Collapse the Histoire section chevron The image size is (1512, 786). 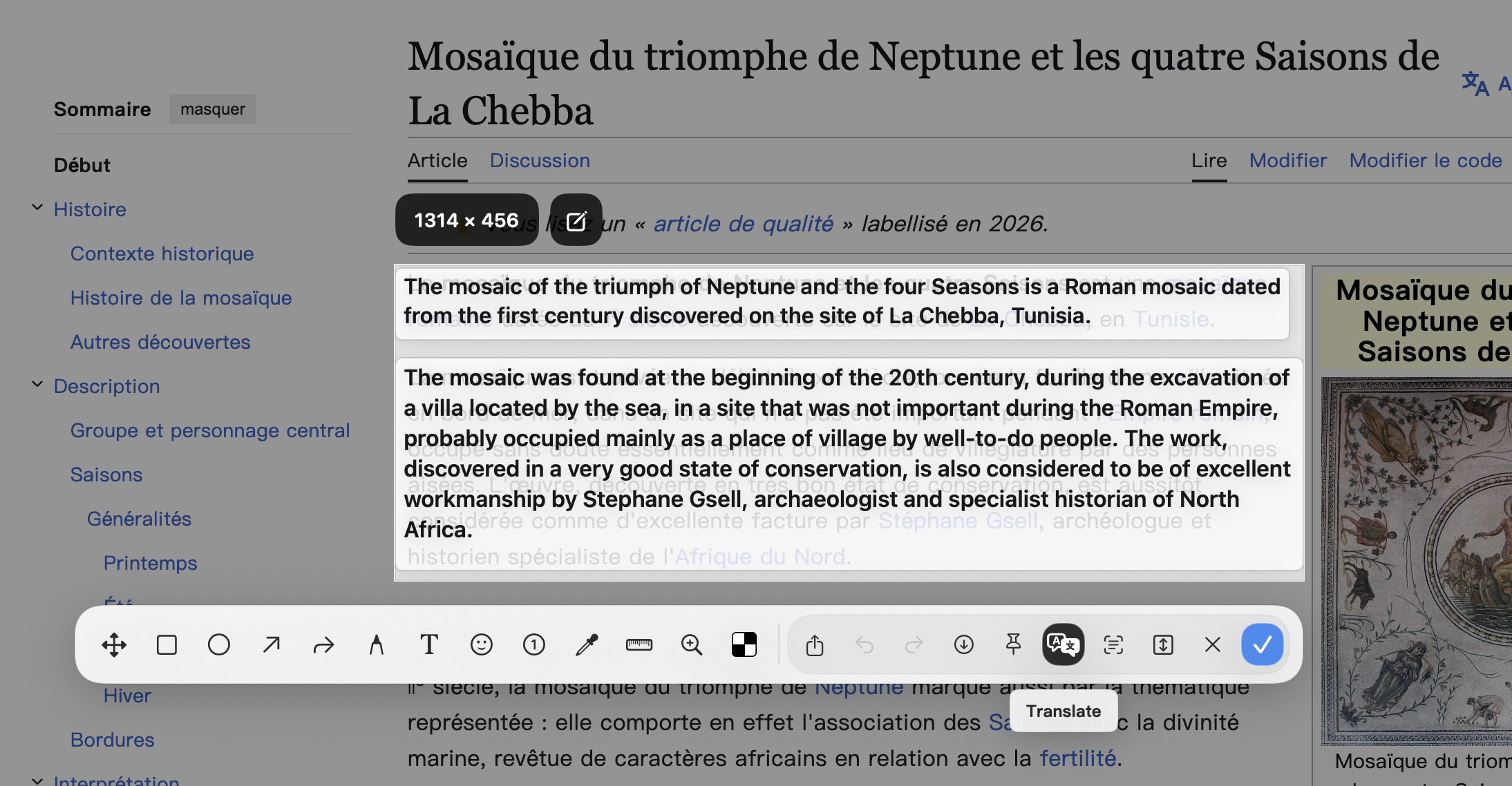coord(37,207)
